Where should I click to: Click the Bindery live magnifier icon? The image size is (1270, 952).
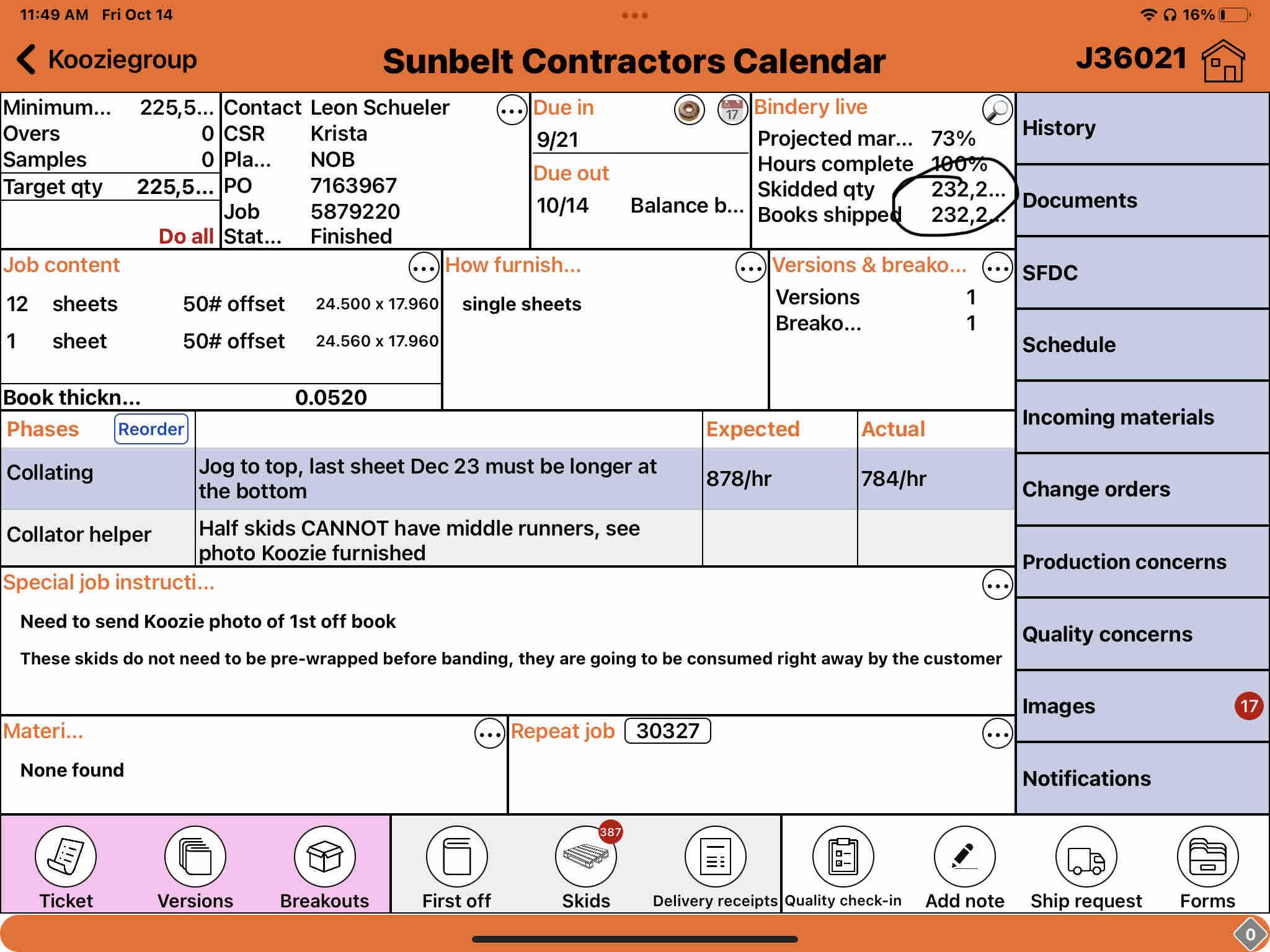pyautogui.click(x=997, y=110)
